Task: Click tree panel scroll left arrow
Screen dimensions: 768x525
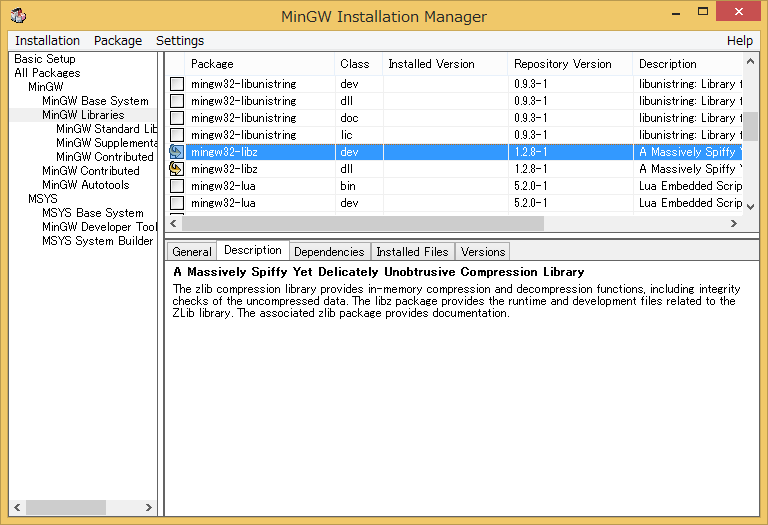Action: coord(17,507)
